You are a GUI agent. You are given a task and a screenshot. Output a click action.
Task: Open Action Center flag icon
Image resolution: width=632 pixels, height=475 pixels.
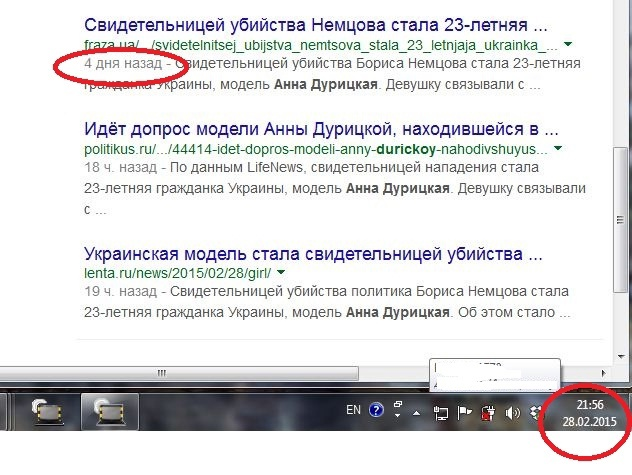pyautogui.click(x=464, y=412)
